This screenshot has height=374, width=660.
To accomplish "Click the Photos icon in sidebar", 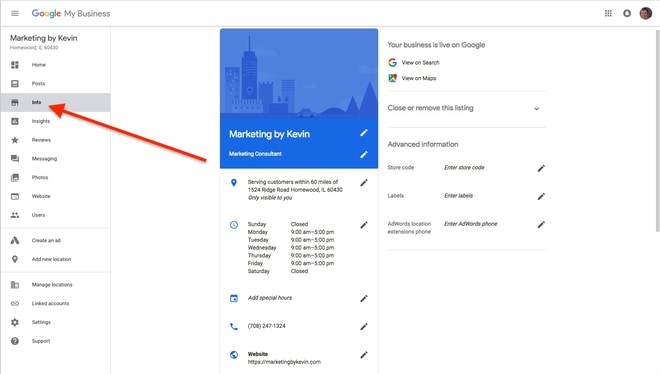I will [15, 178].
